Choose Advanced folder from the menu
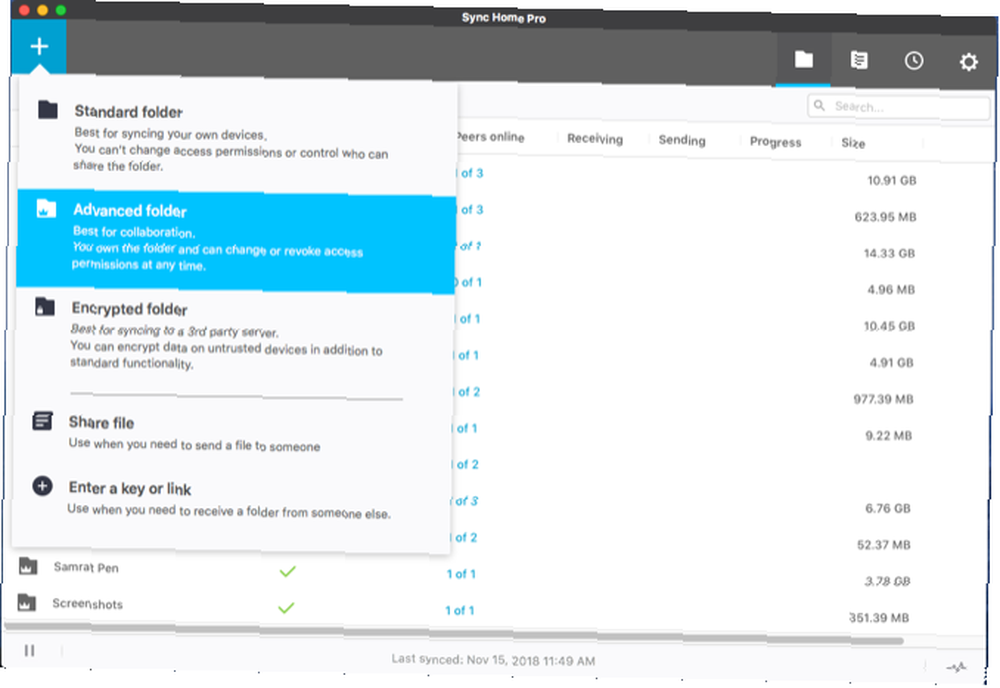1000x688 pixels. [236, 242]
